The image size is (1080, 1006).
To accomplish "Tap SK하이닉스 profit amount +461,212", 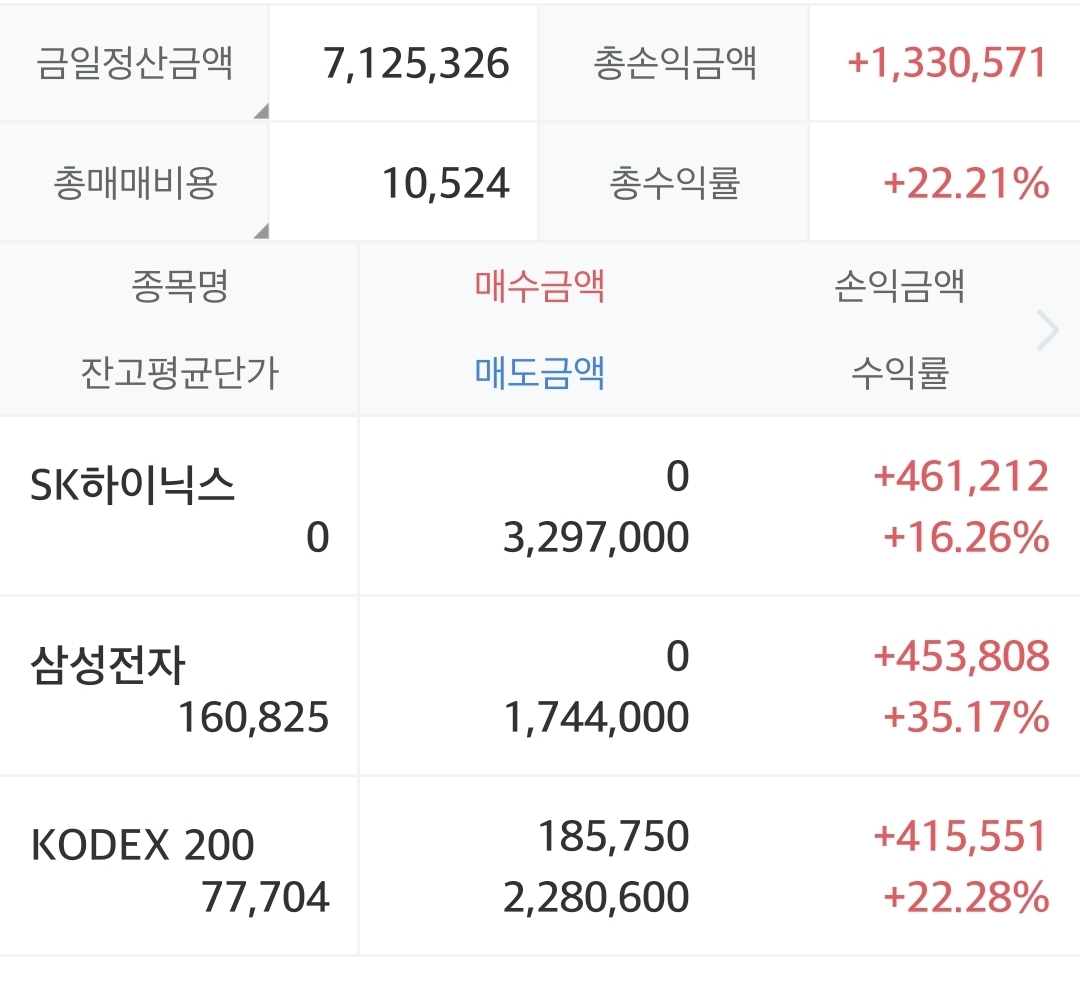I will (961, 477).
